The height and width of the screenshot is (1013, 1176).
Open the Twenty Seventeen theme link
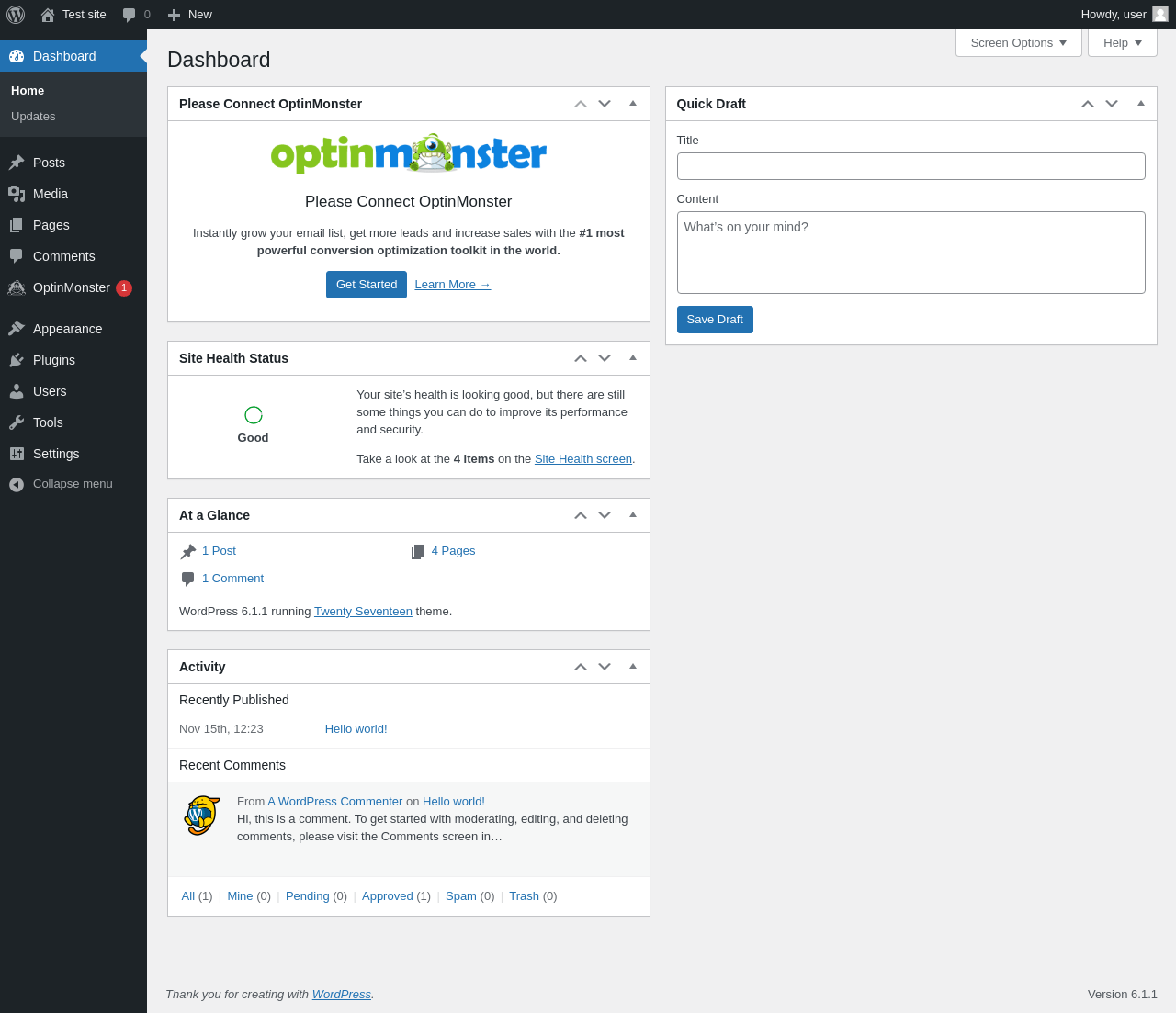coord(363,612)
